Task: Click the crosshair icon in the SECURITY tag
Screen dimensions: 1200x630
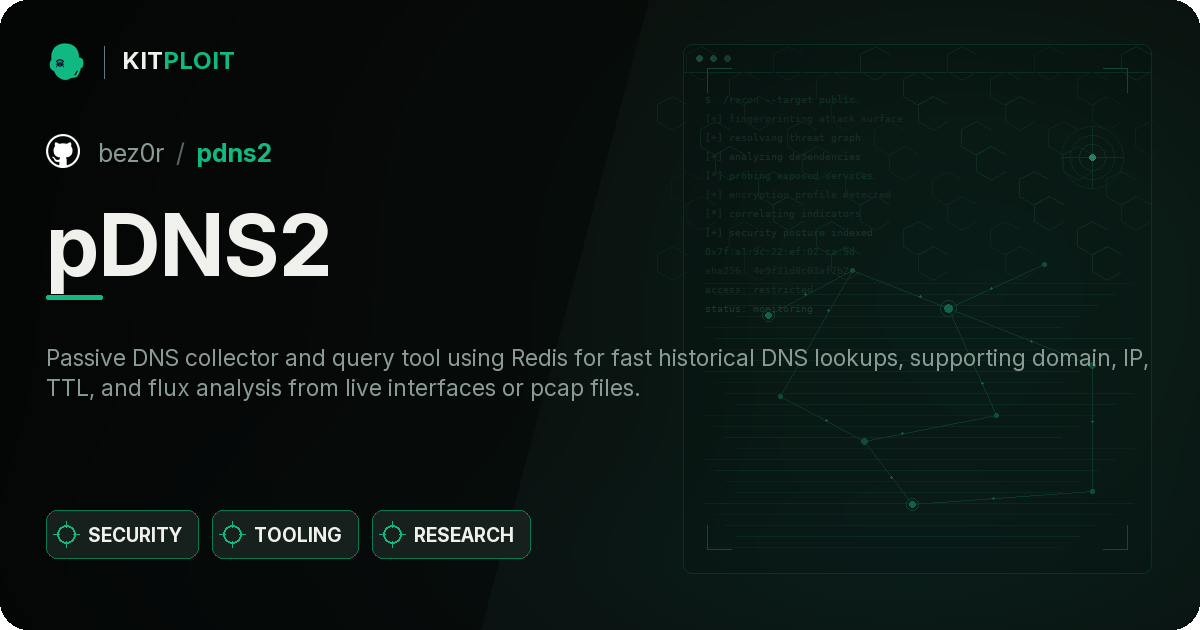Action: click(x=67, y=535)
